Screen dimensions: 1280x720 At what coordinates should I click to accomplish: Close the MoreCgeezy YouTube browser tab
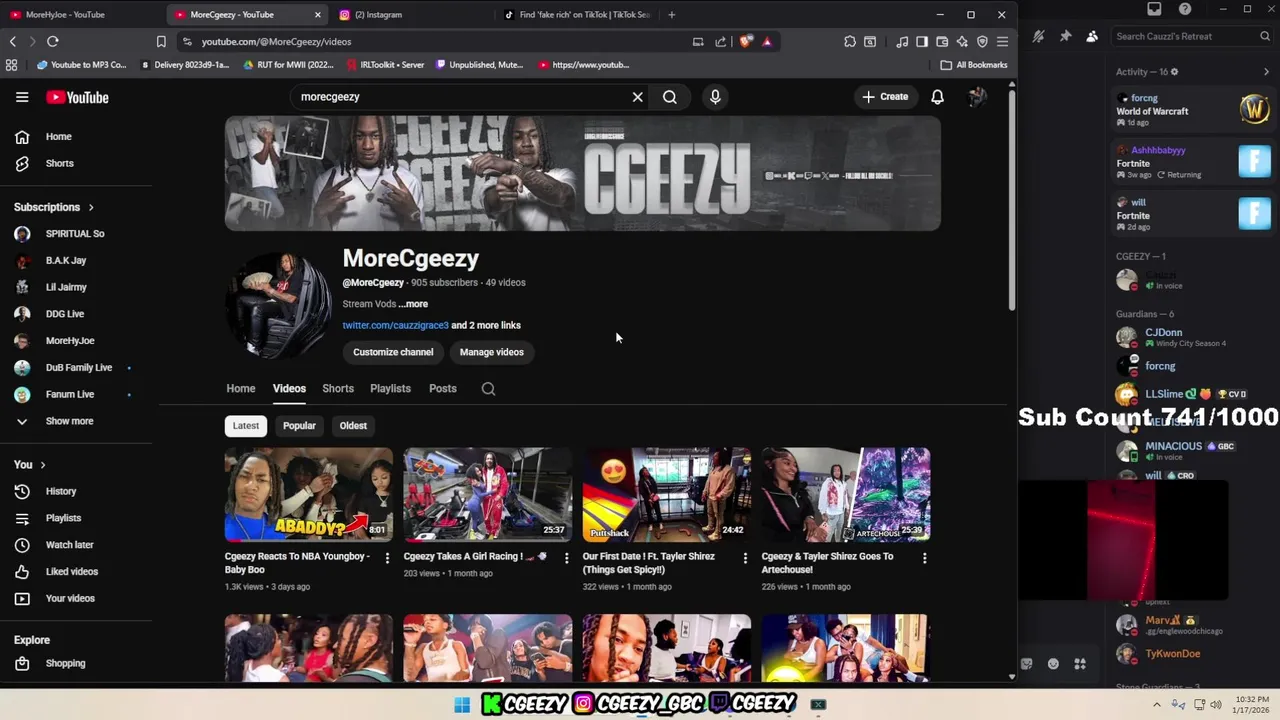tap(318, 15)
